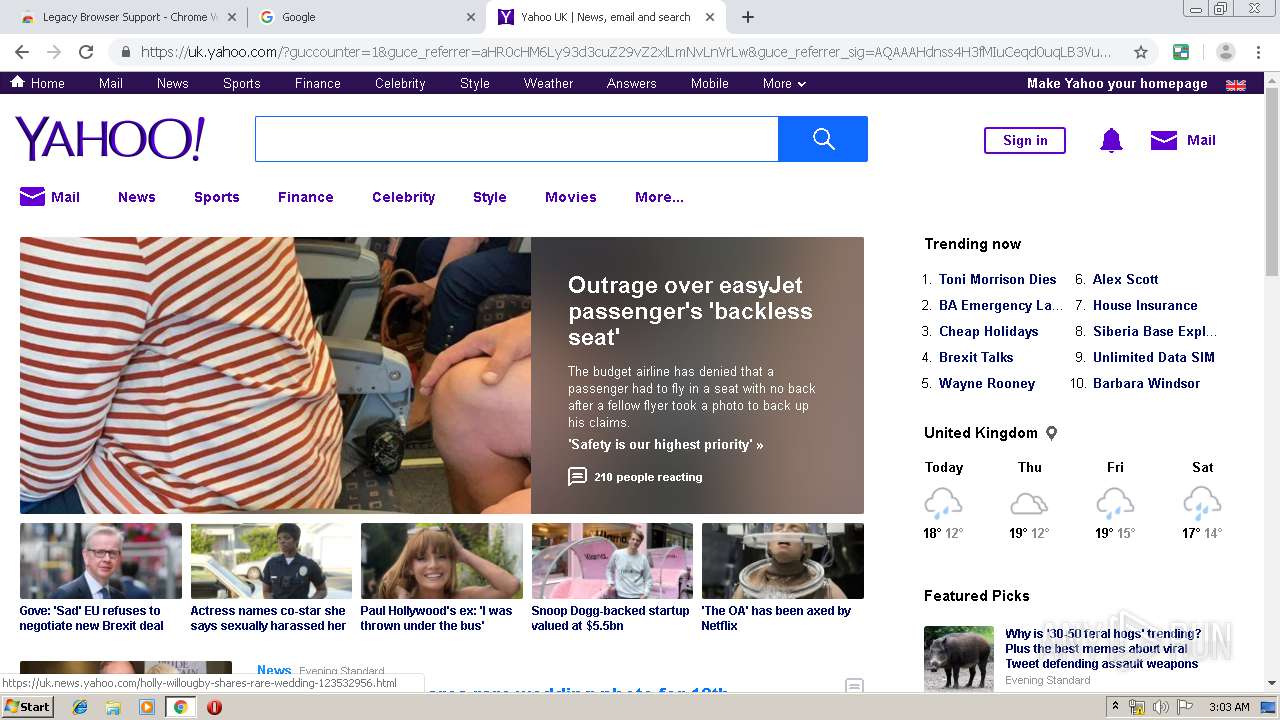Open the Chrome profile avatar icon
This screenshot has height=720, width=1280.
(1226, 52)
